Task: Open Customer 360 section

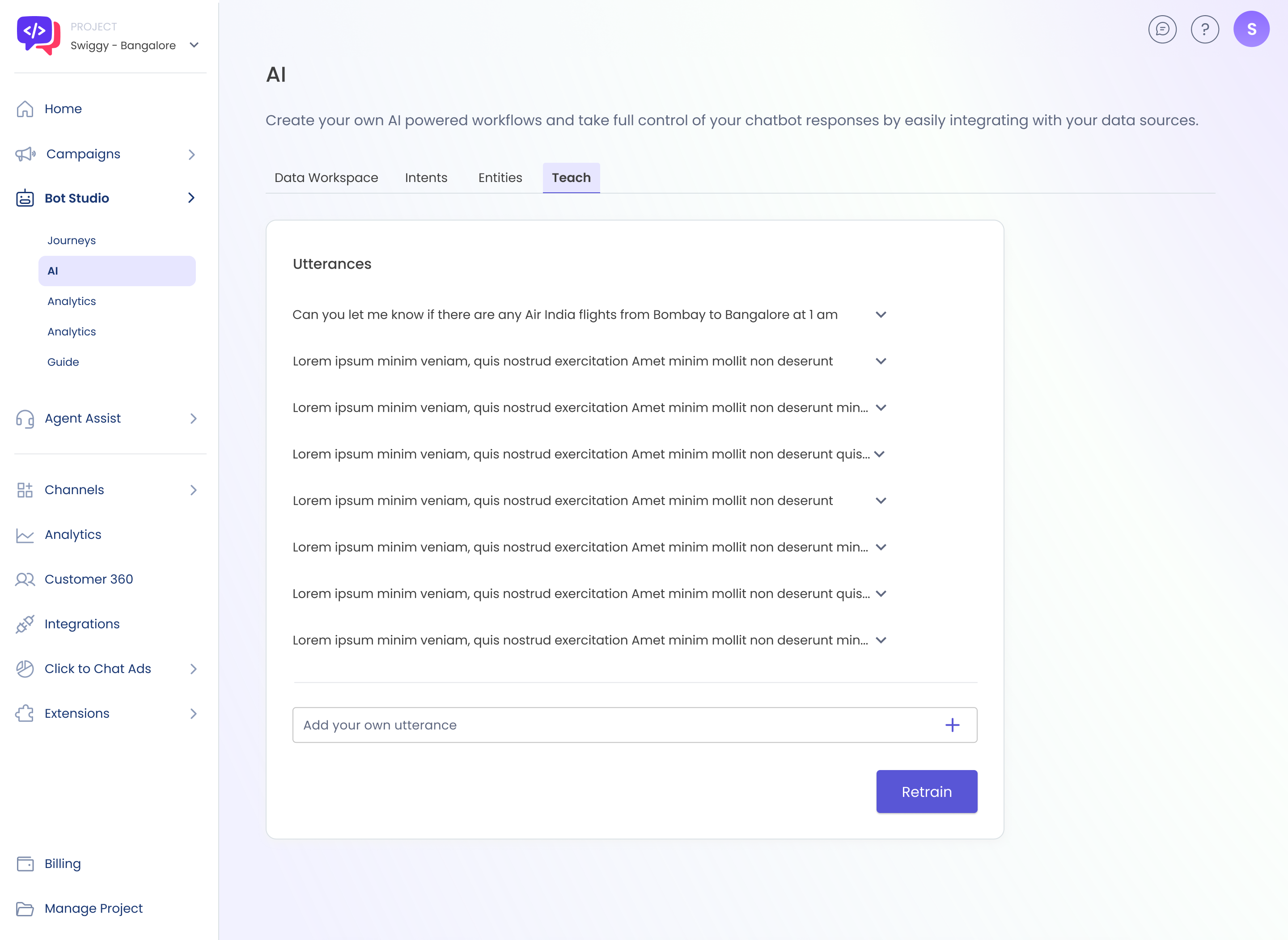Action: pyautogui.click(x=89, y=579)
